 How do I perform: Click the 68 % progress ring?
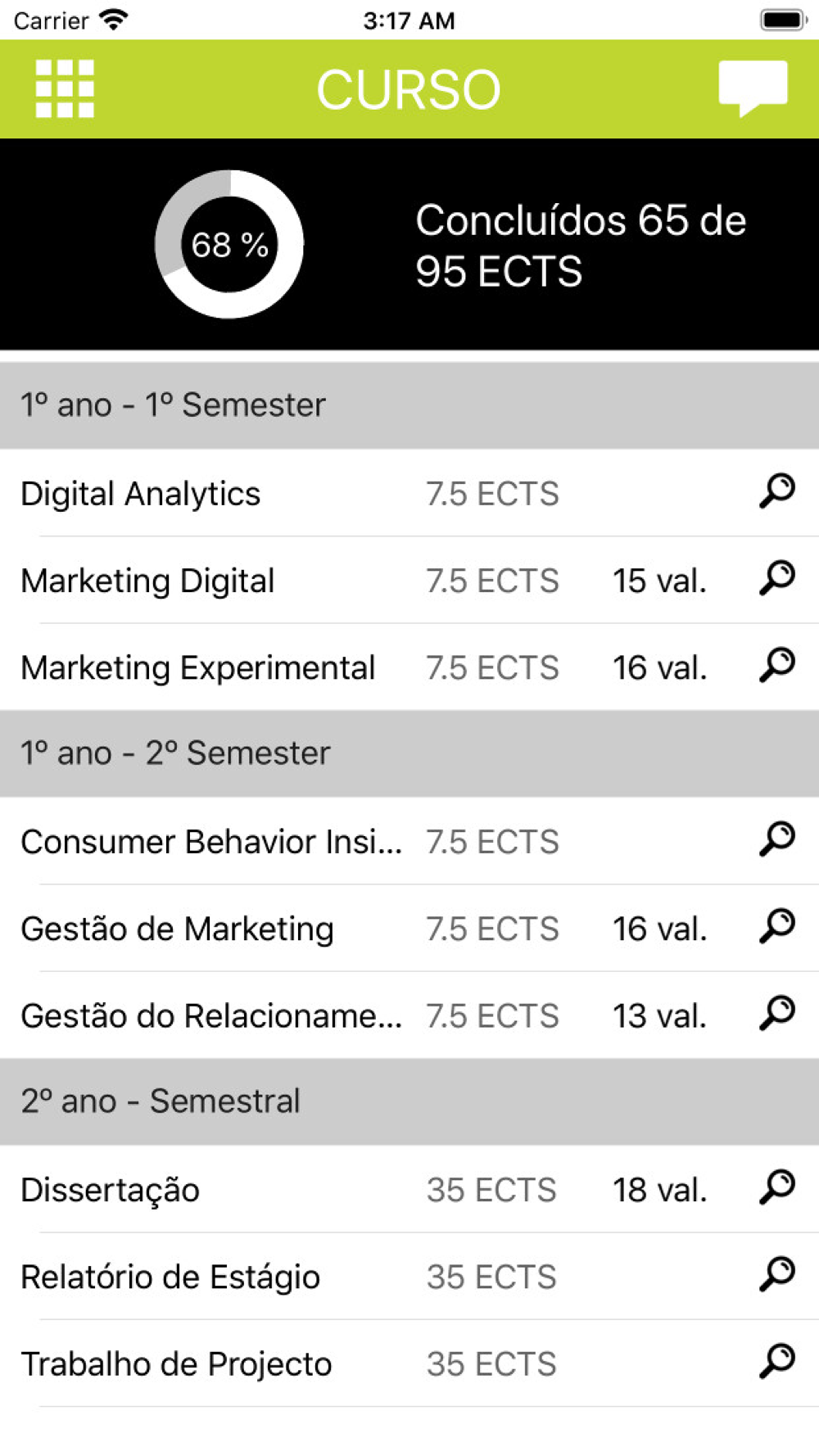click(x=229, y=244)
